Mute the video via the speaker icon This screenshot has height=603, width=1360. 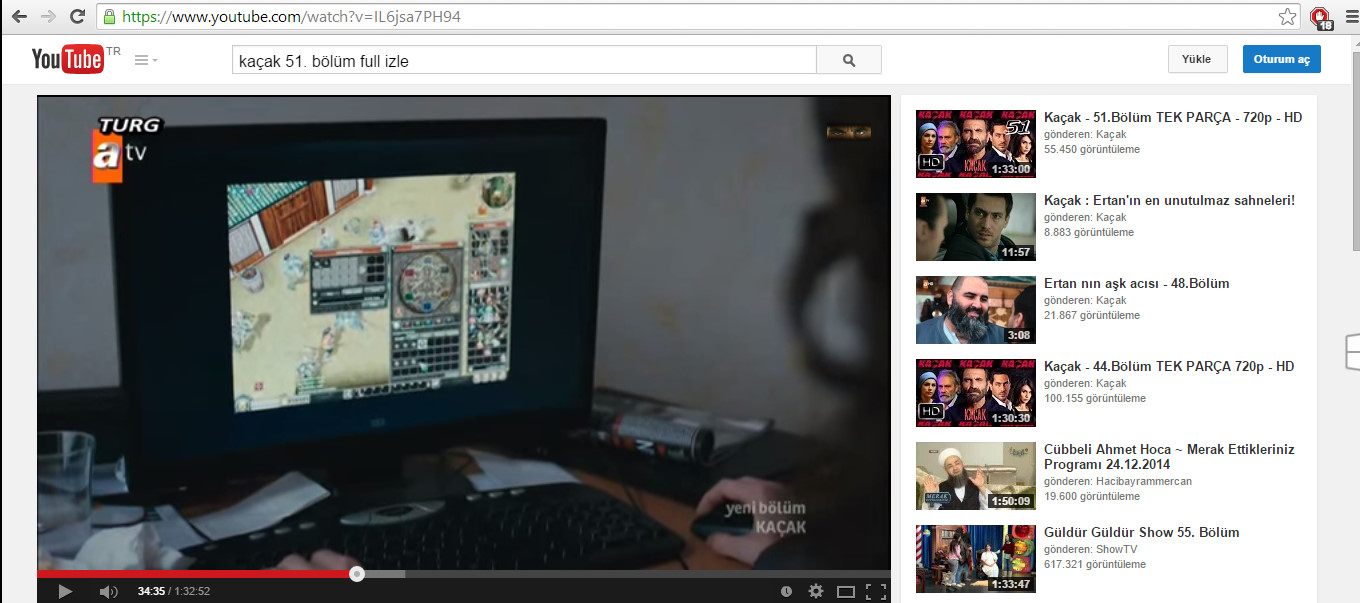108,591
